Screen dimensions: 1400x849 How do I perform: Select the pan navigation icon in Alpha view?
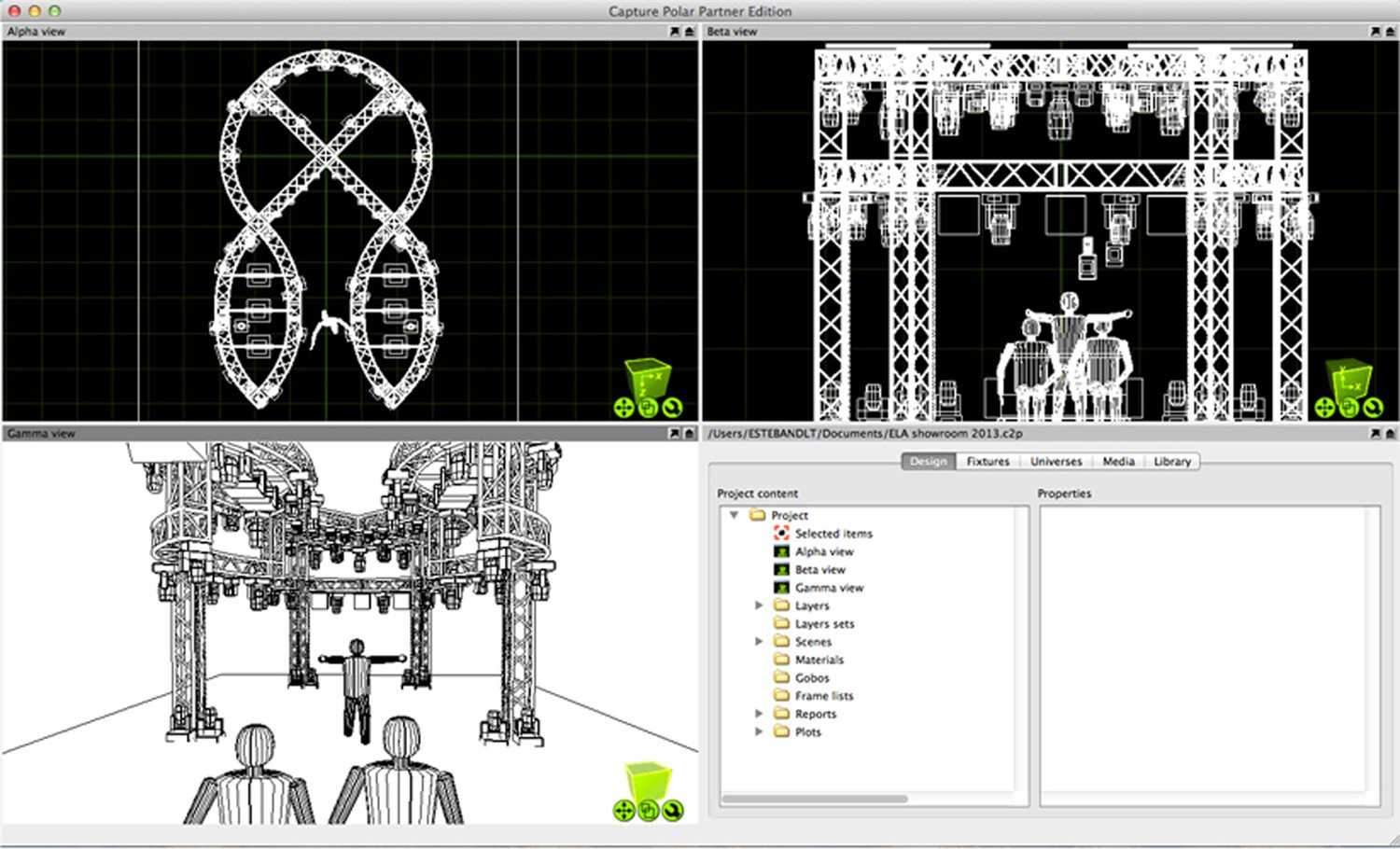pyautogui.click(x=623, y=406)
